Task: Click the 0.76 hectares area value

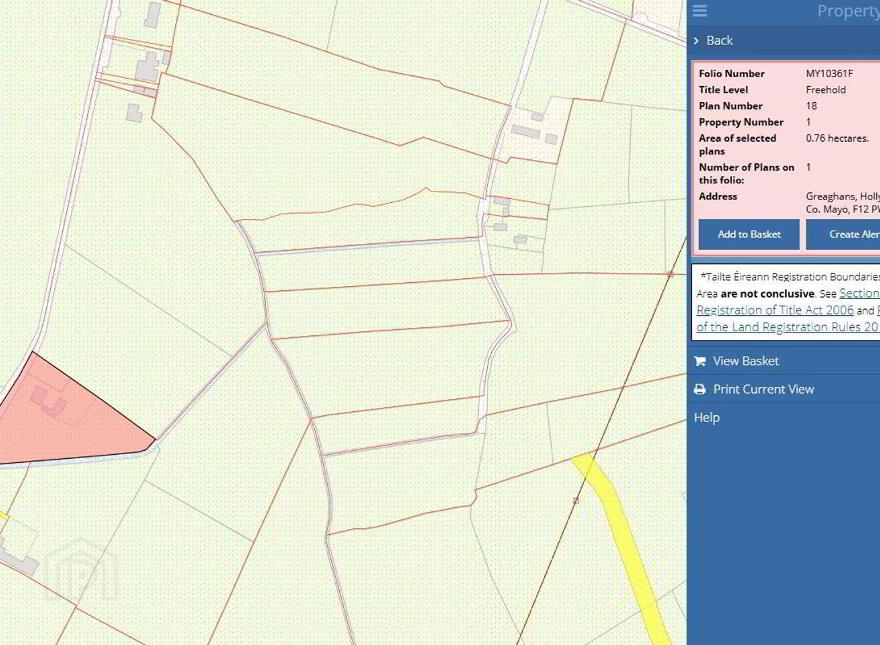Action: 837,138
